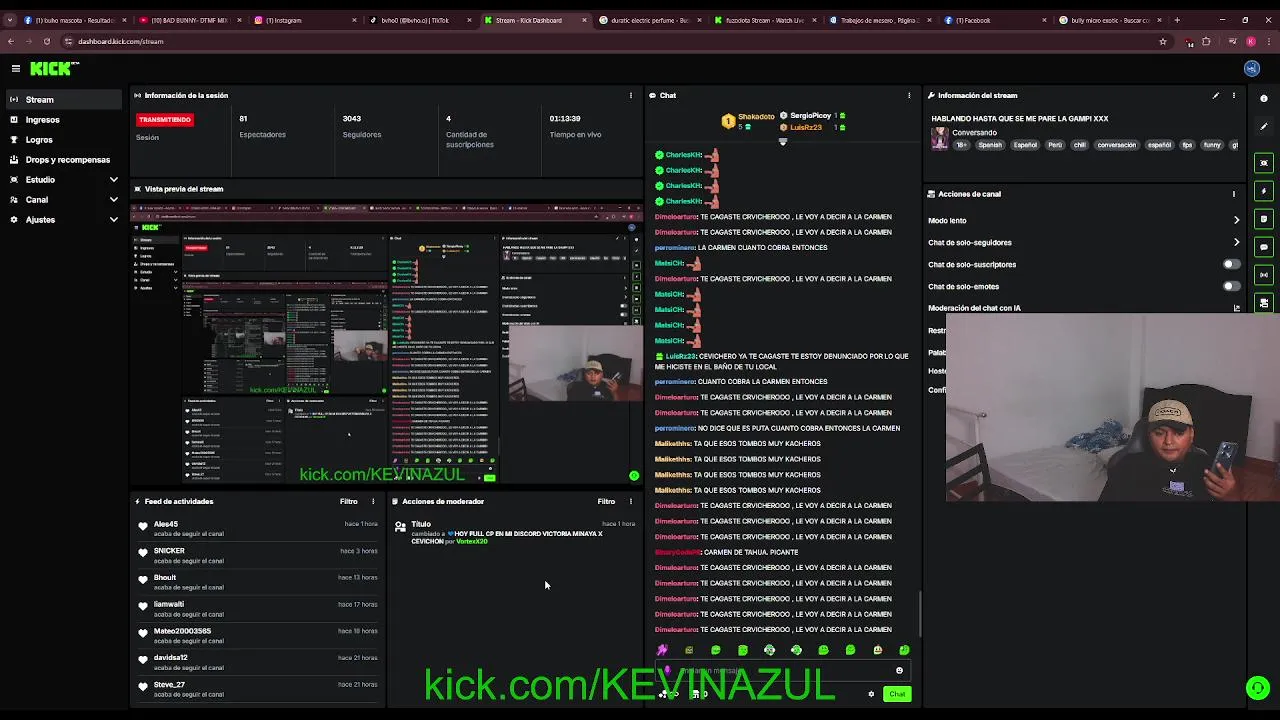Image resolution: width=1280 pixels, height=720 pixels.
Task: Open Modo lento settings arrow
Action: [x=1236, y=220]
